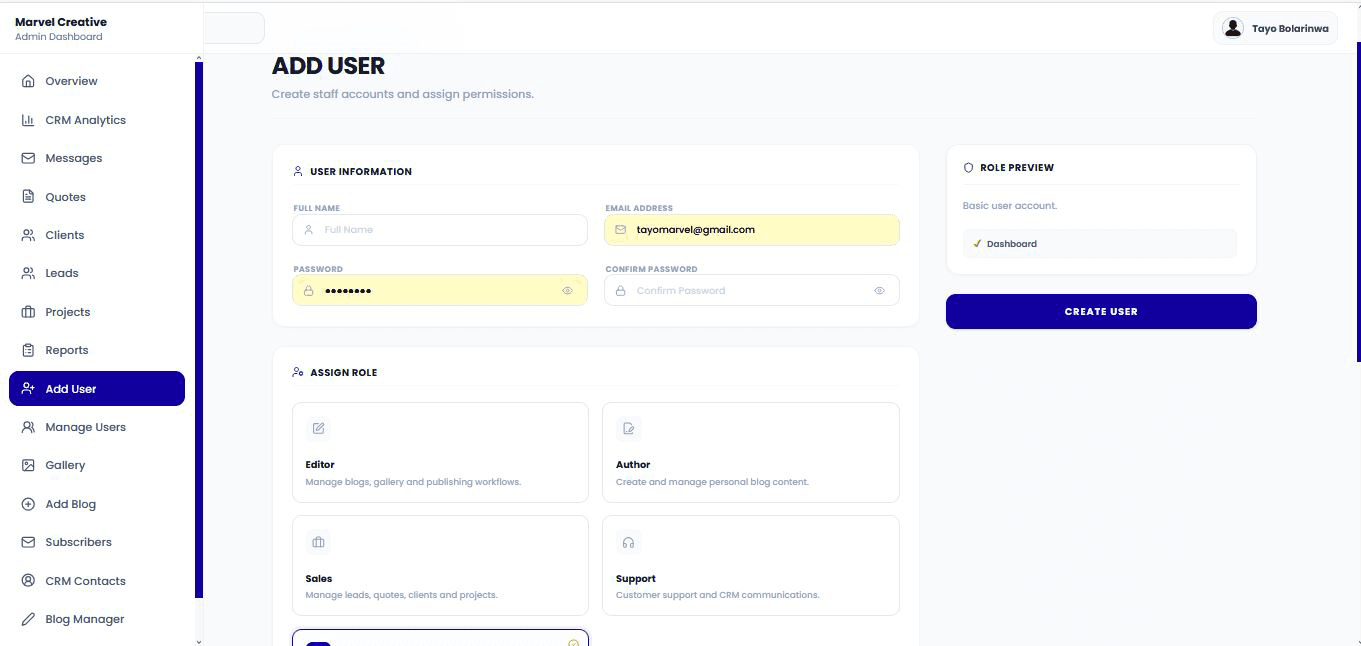Go to CRM Analytics

[x=97, y=120]
